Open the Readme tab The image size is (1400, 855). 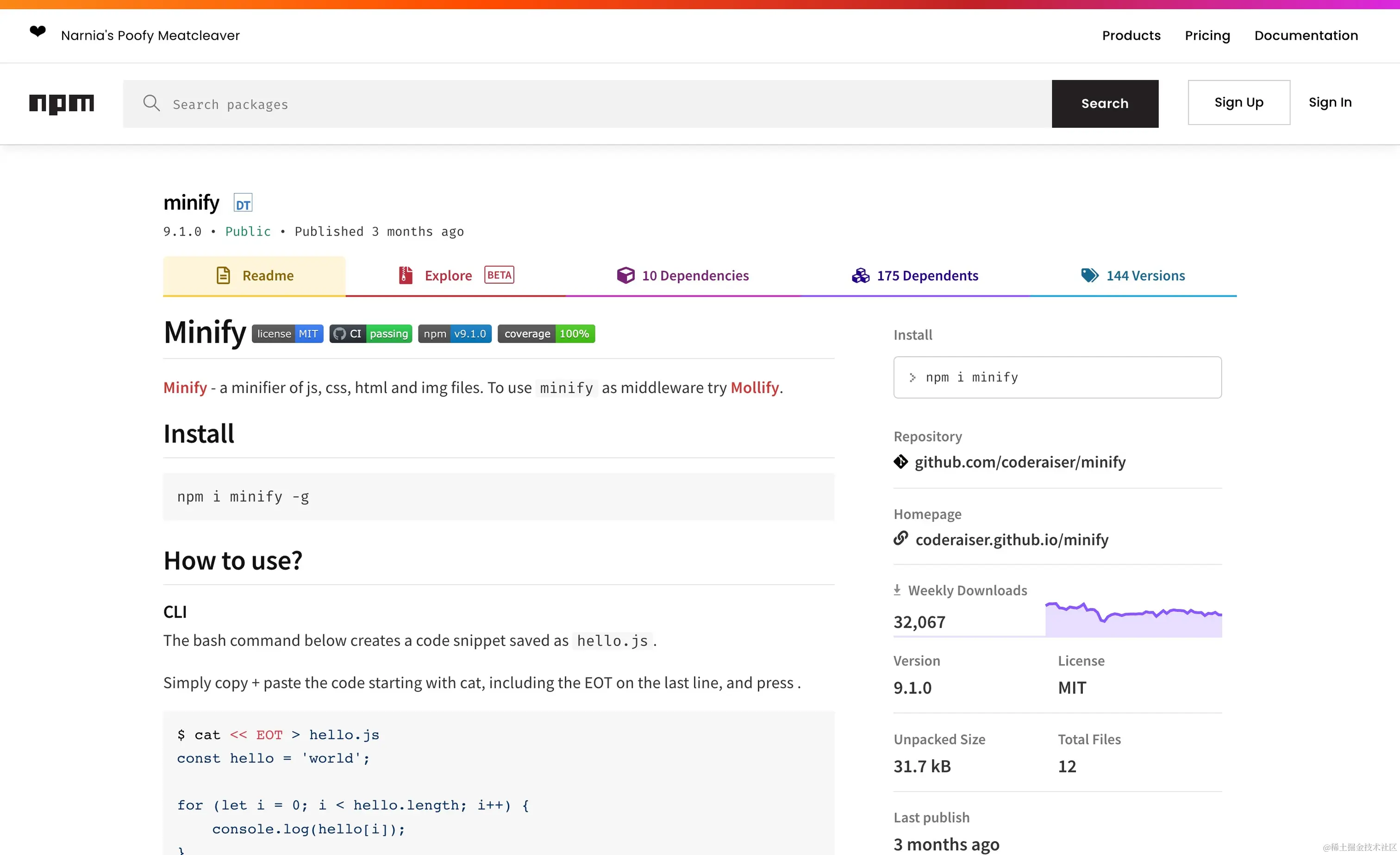coord(255,276)
